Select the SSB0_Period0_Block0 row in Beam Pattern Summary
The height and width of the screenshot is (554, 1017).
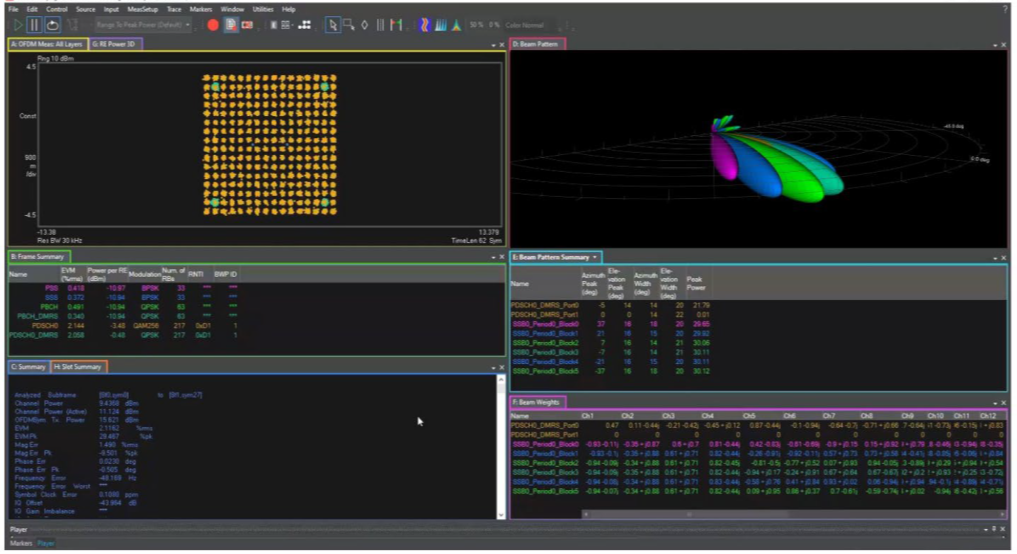546,324
